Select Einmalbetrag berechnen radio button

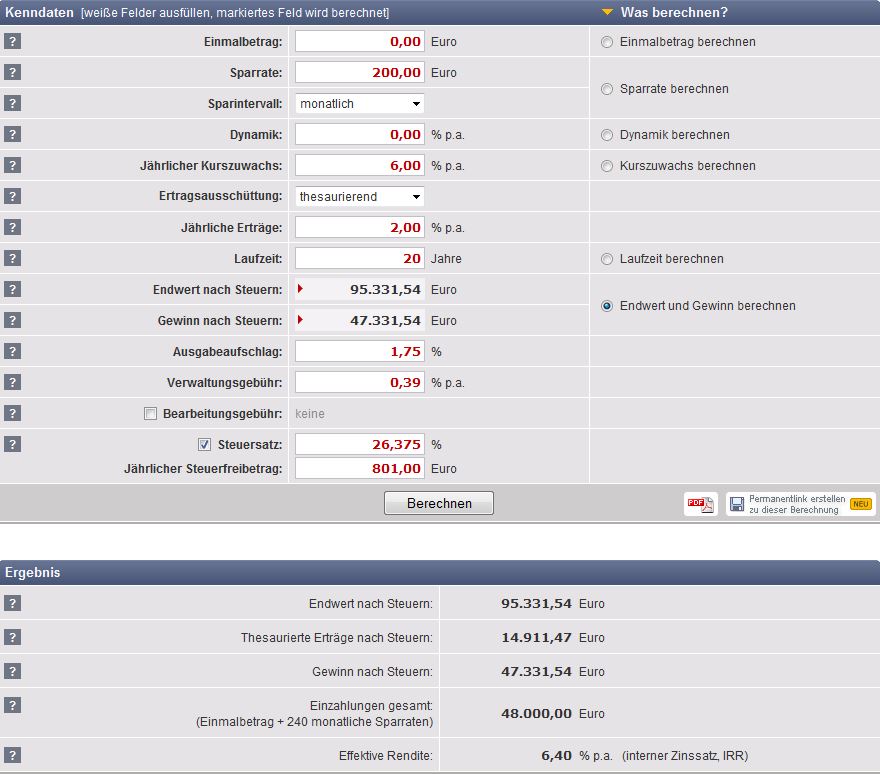[x=607, y=42]
